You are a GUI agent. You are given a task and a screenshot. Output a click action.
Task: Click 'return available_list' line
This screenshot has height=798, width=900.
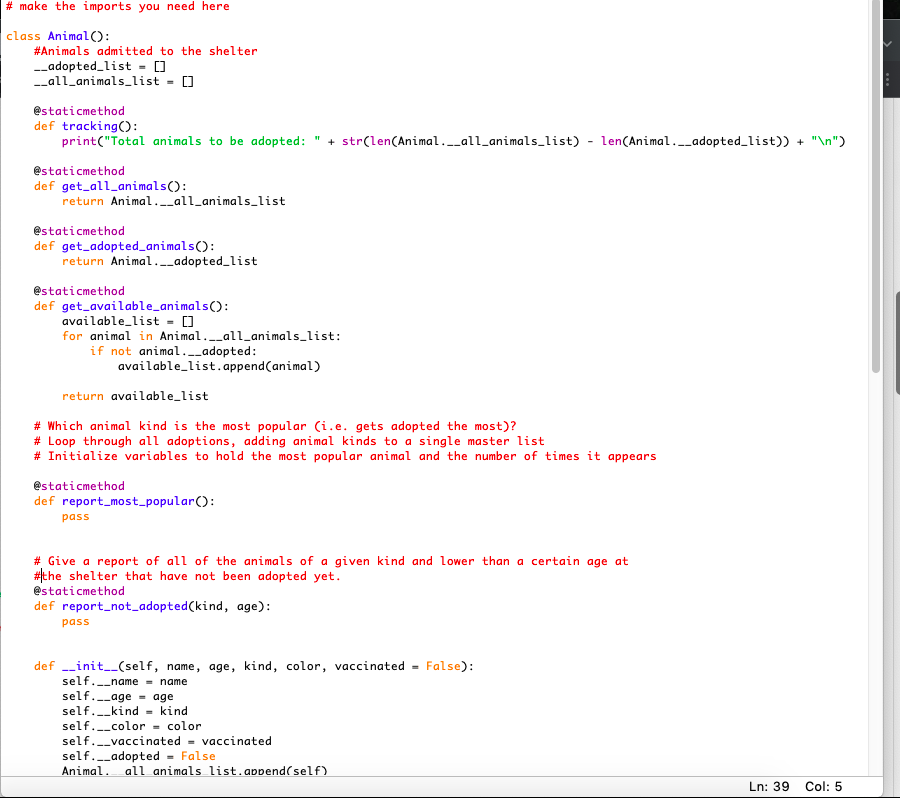point(135,396)
